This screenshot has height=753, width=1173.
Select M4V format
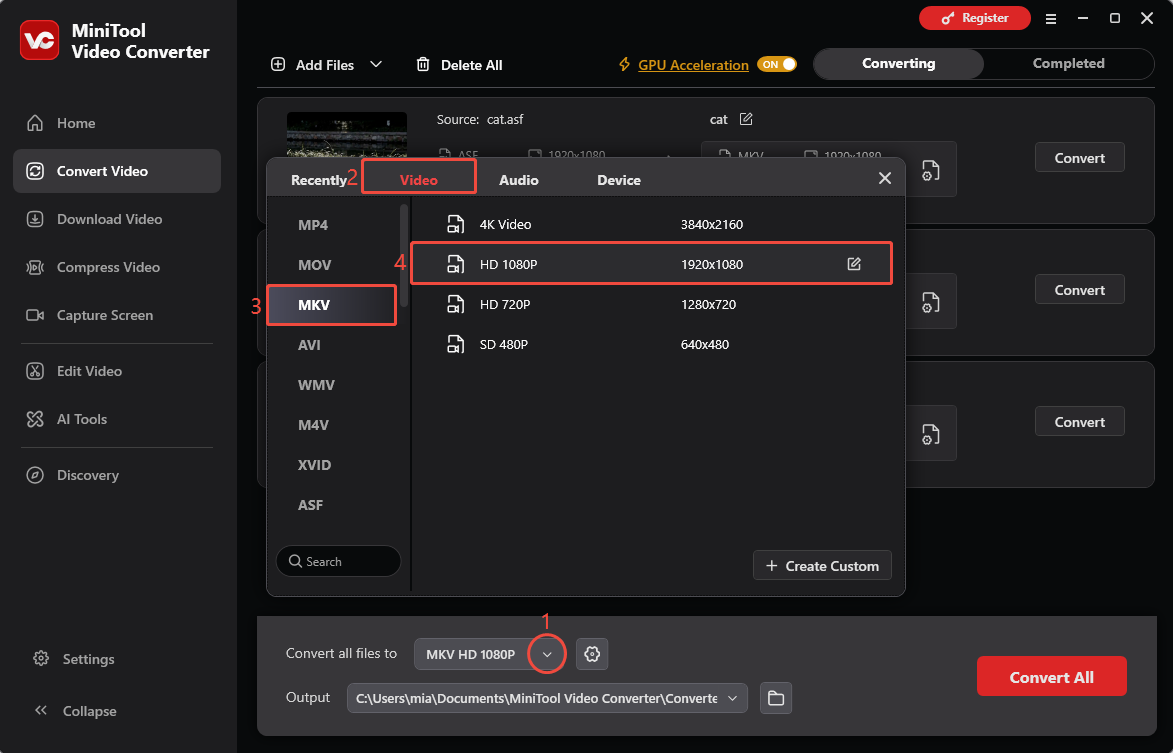point(332,425)
